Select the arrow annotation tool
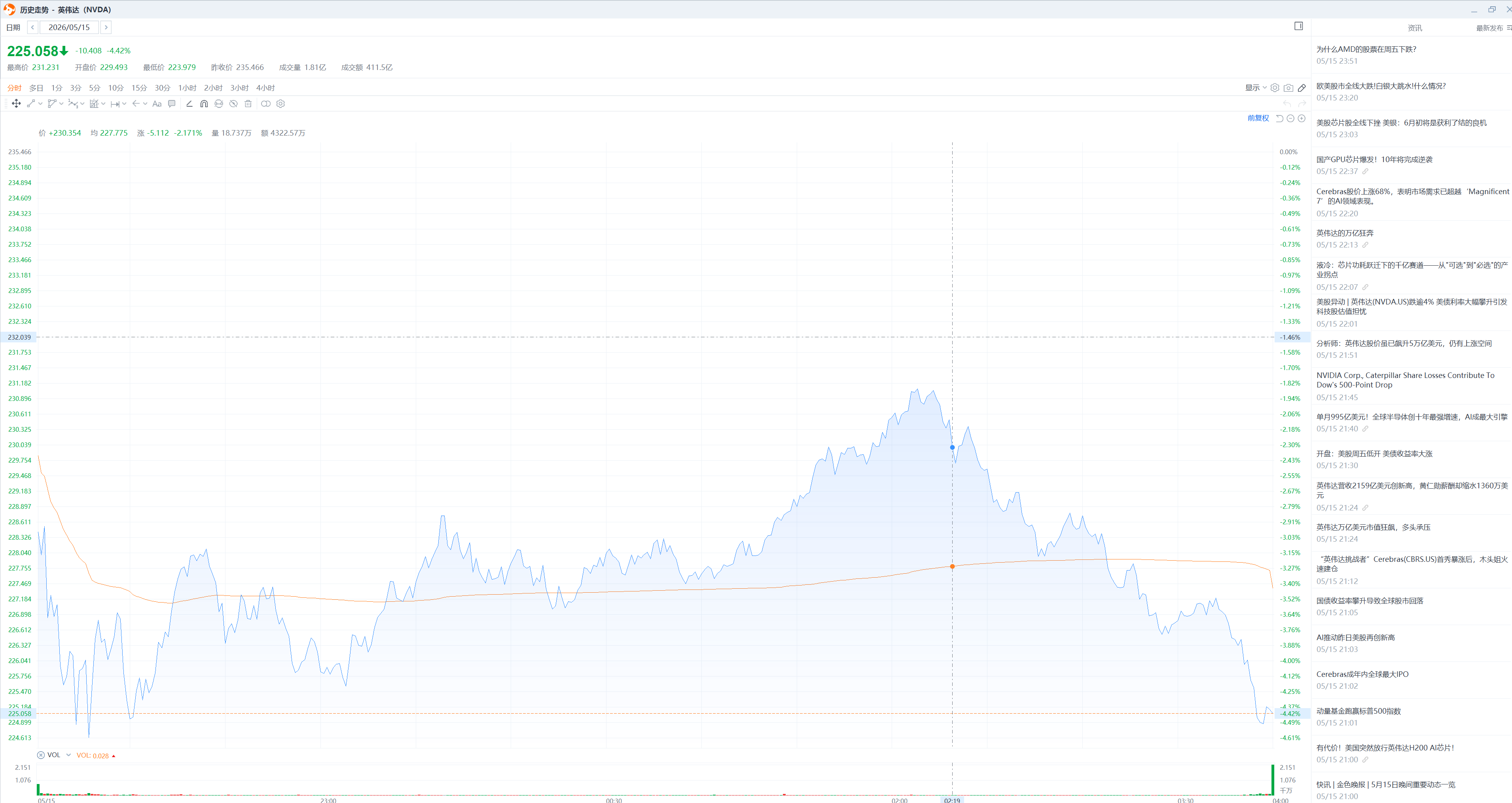The image size is (1512, 803). click(x=136, y=104)
